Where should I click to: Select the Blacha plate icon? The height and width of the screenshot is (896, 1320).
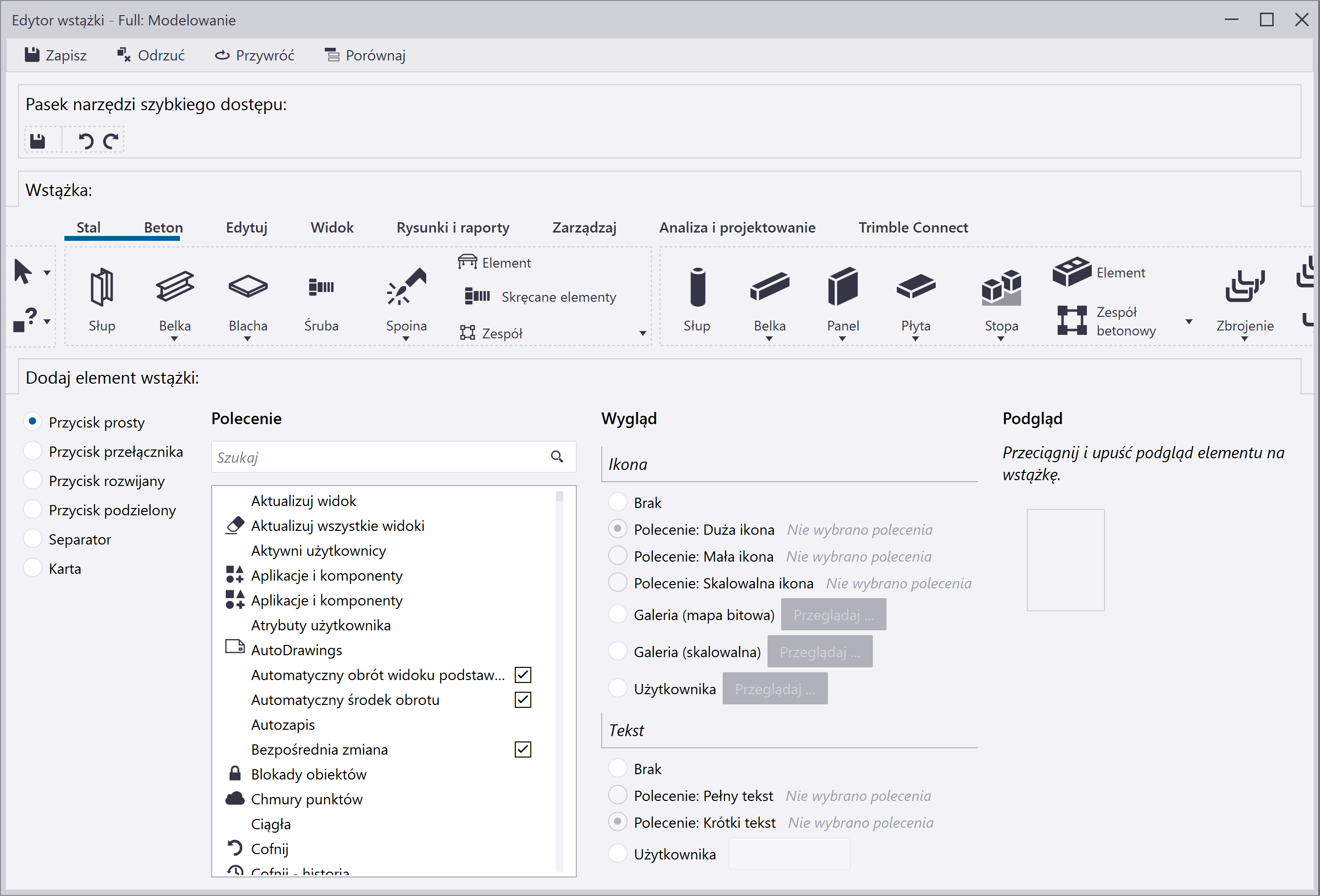tap(248, 287)
